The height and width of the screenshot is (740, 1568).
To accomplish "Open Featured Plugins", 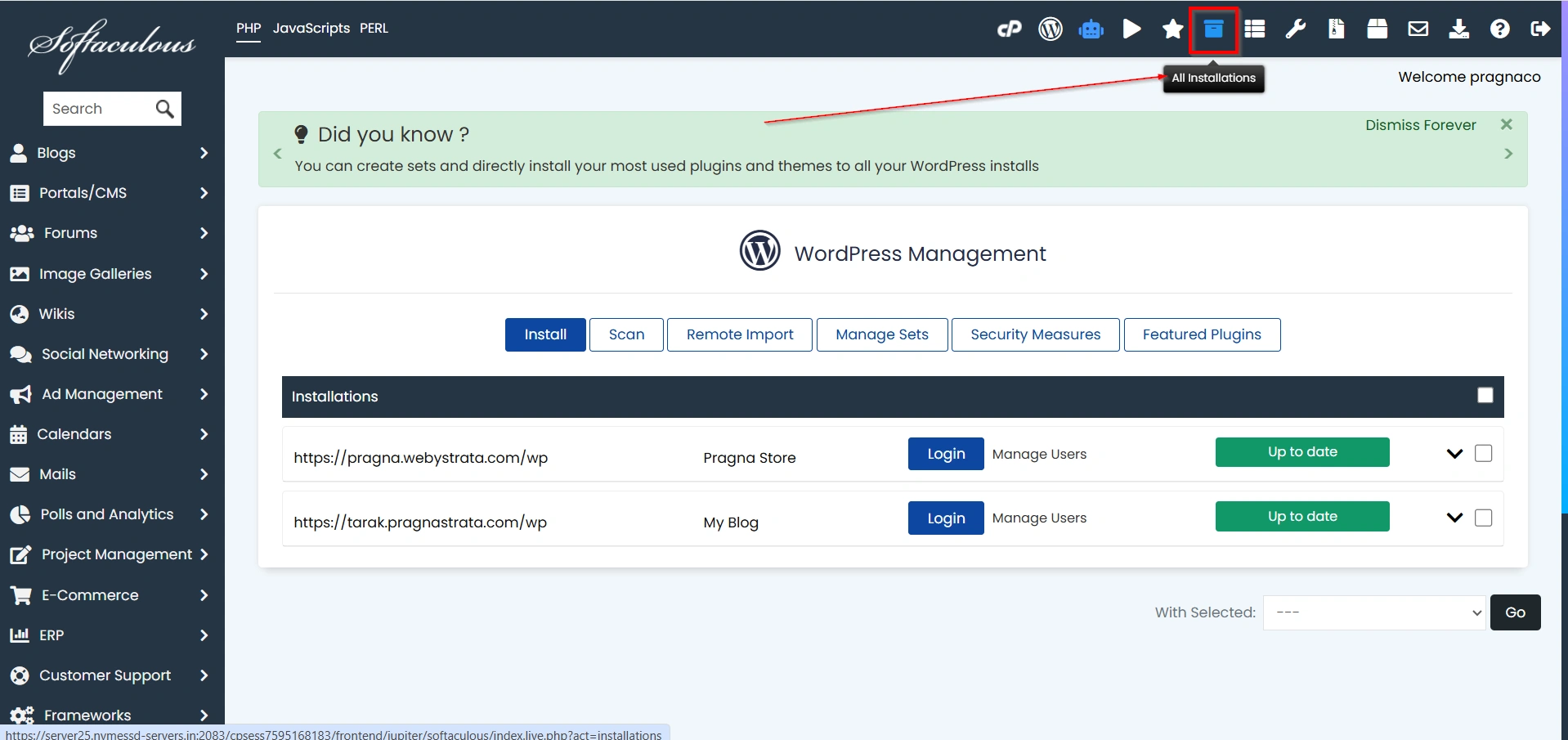I will pyautogui.click(x=1202, y=334).
